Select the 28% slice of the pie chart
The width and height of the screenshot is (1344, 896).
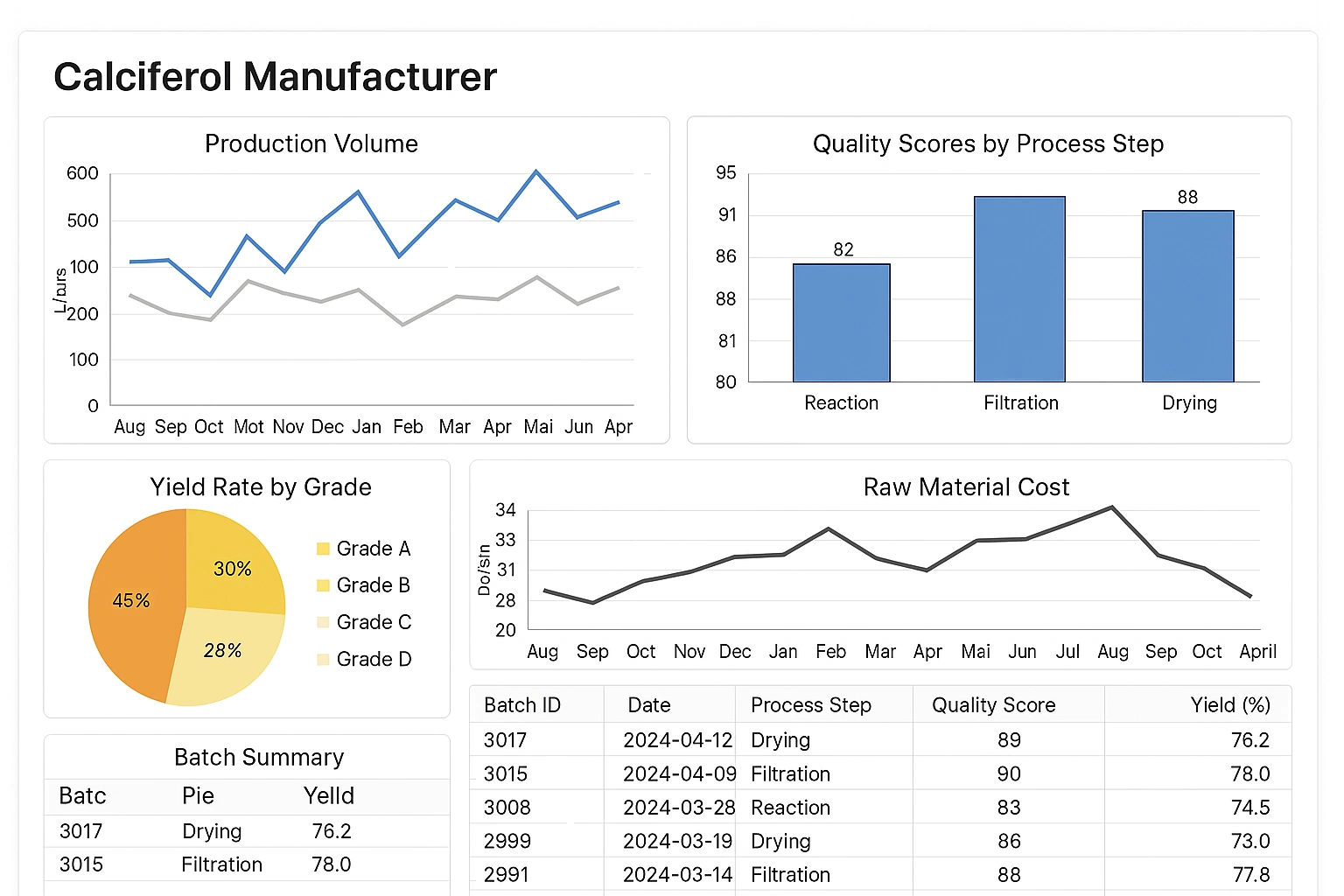223,650
